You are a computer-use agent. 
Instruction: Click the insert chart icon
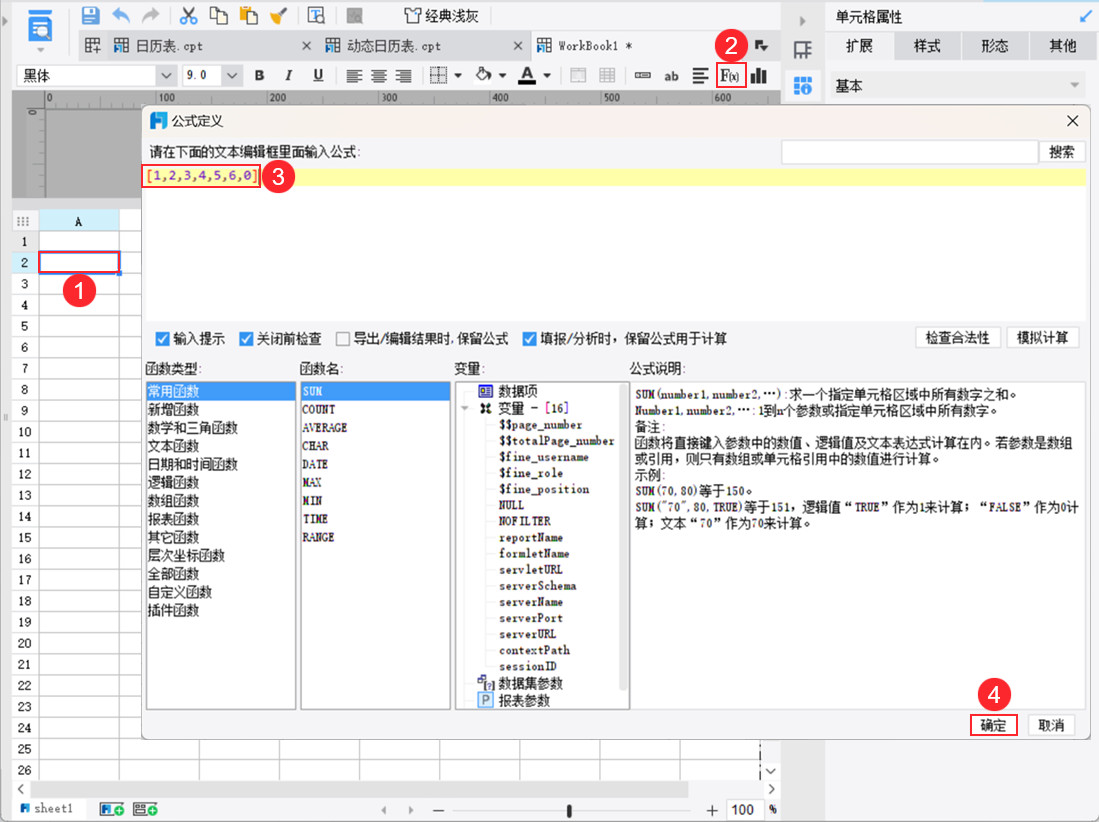pos(759,76)
